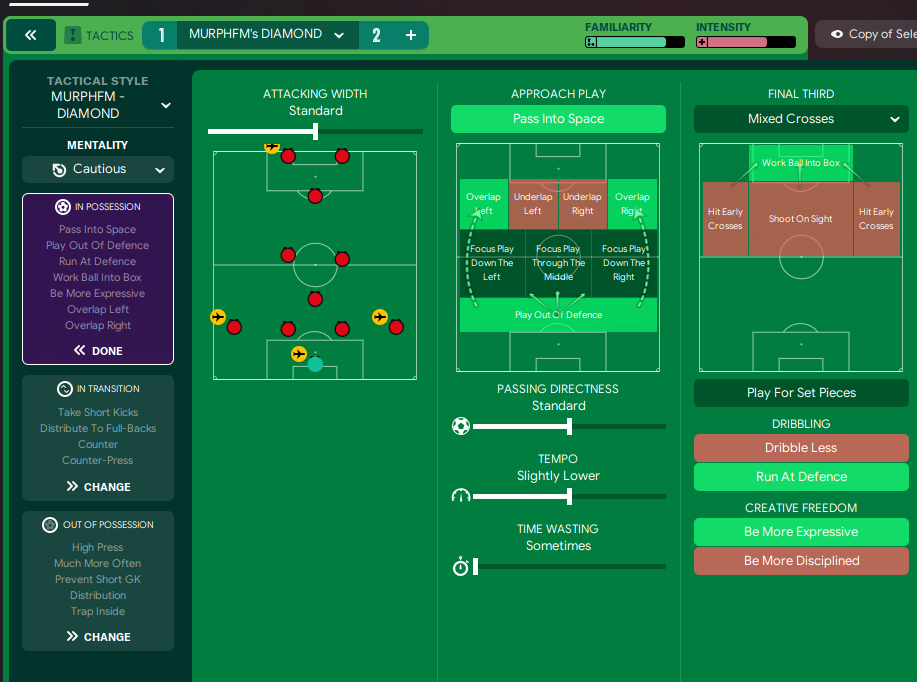The width and height of the screenshot is (917, 682).
Task: Select the left striker player marker
Action: [288, 156]
